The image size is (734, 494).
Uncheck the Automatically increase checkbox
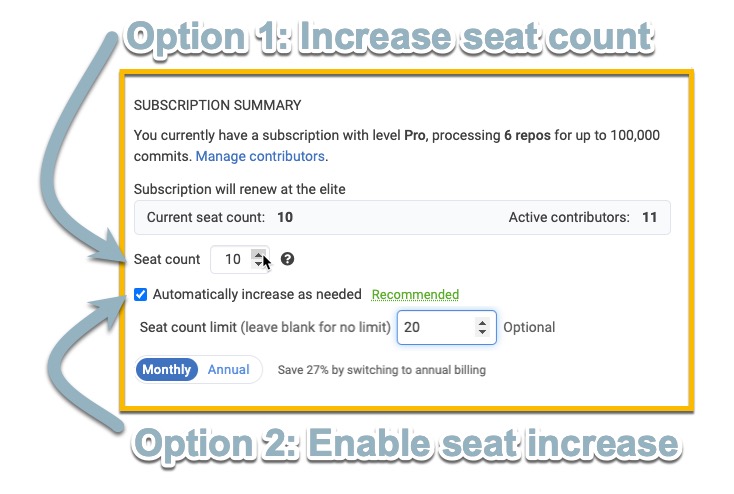pyautogui.click(x=141, y=295)
